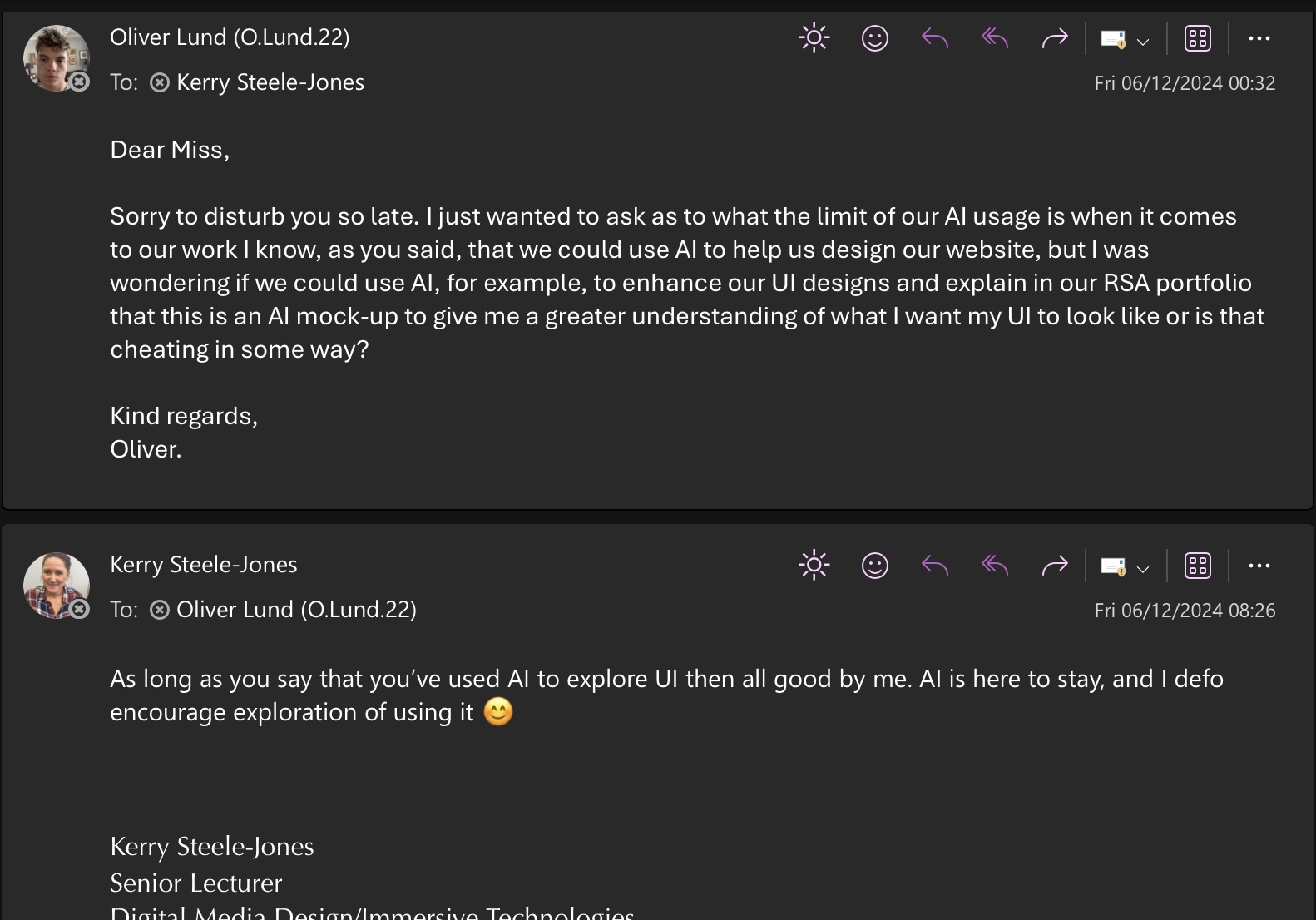Reply all to Oliver Lund's message
This screenshot has height=920, width=1316.
pos(995,38)
